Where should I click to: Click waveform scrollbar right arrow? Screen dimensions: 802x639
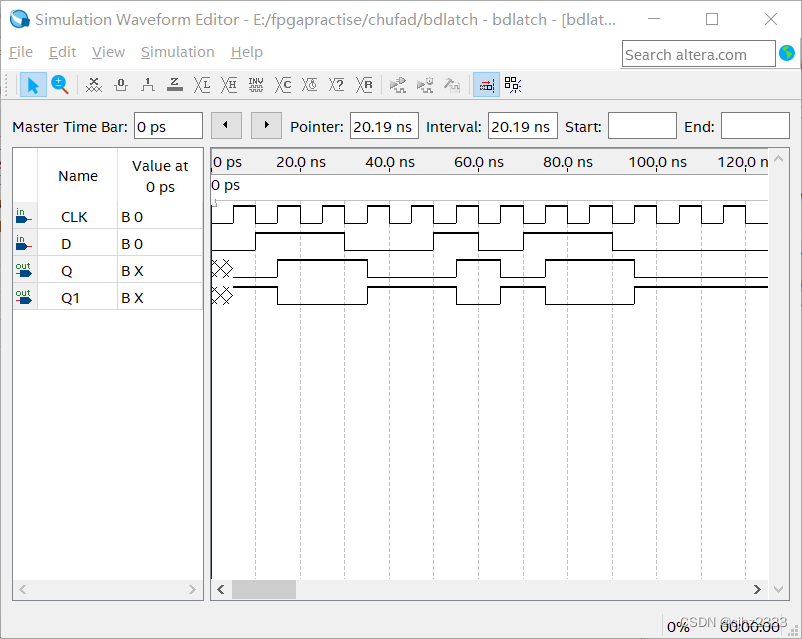coord(757,589)
